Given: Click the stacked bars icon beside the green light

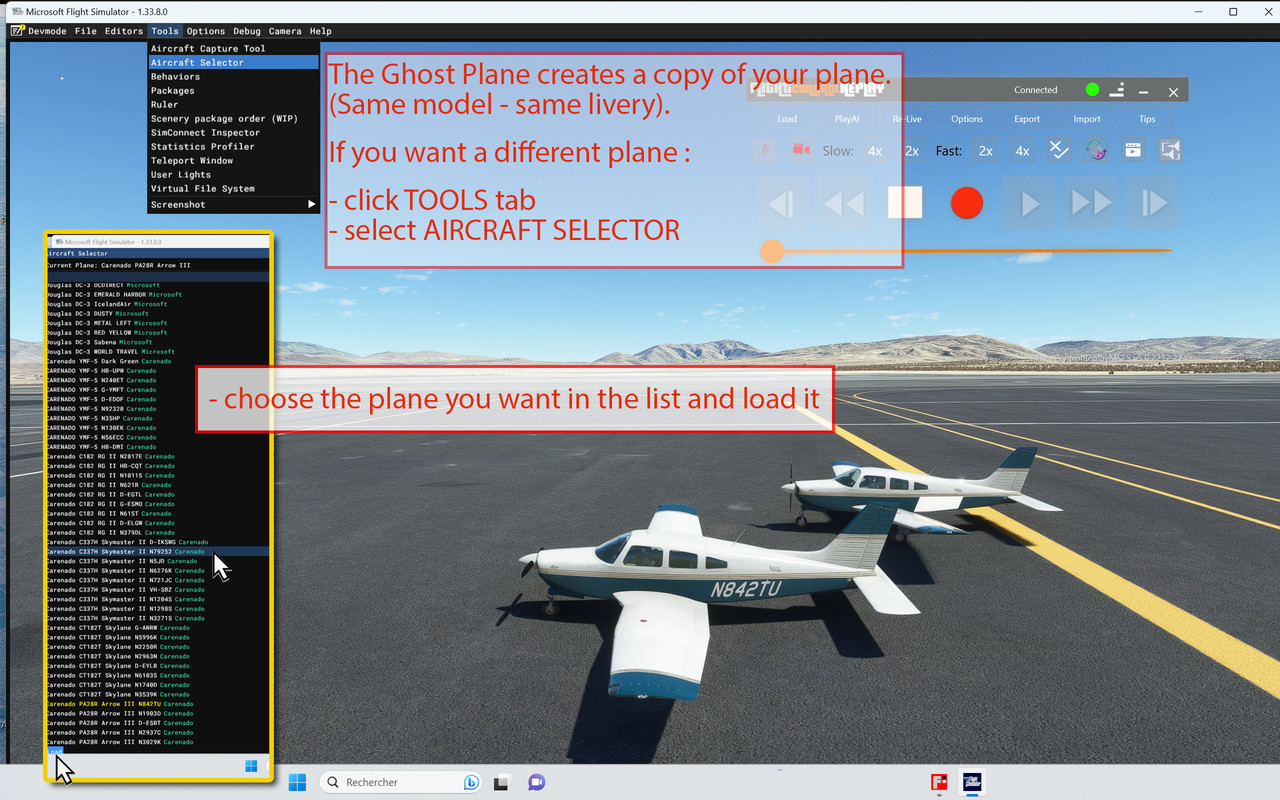Looking at the screenshot, I should tap(1118, 90).
